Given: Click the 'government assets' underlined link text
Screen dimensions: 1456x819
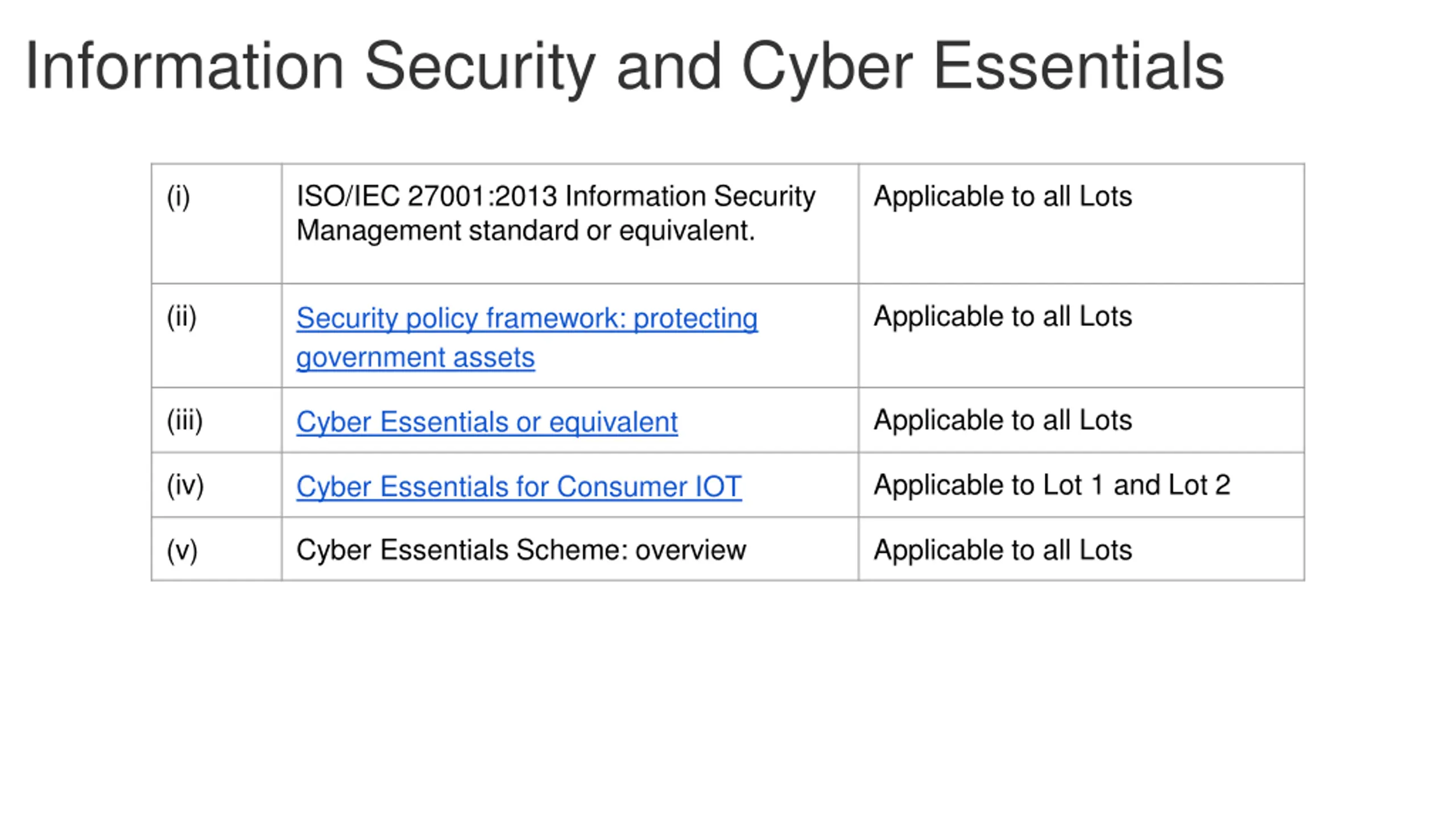Looking at the screenshot, I should pos(415,358).
